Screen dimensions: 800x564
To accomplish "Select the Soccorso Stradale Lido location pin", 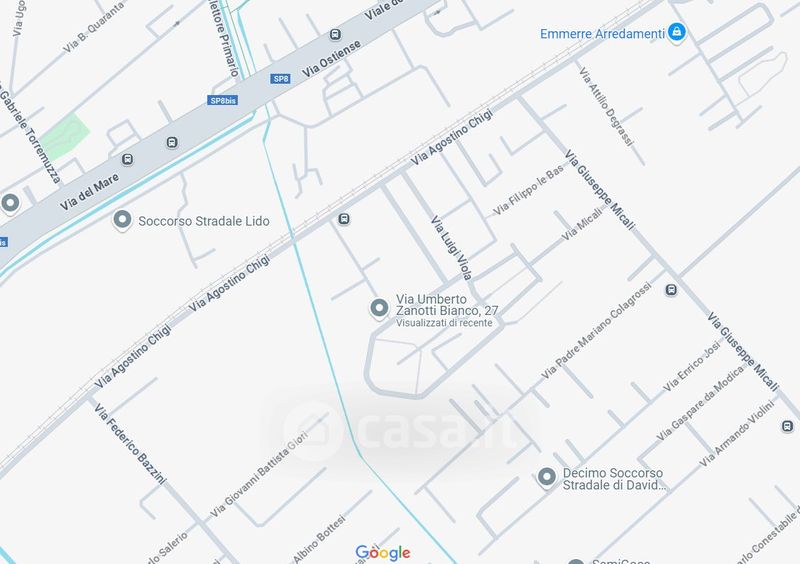I will (x=122, y=220).
